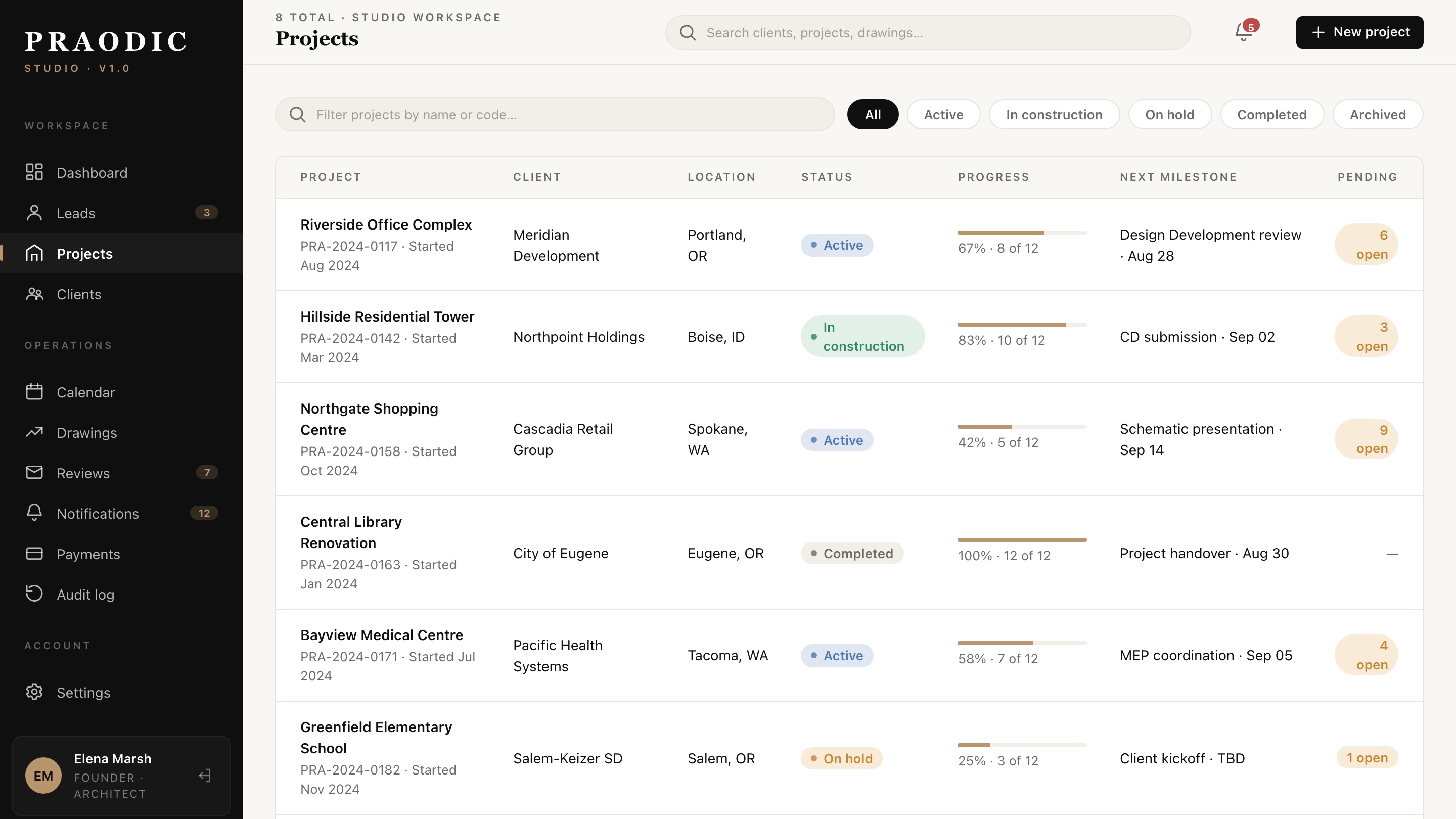Viewport: 1456px width, 819px height.
Task: Click the 100% progress bar for Central Library
Action: tap(1022, 540)
